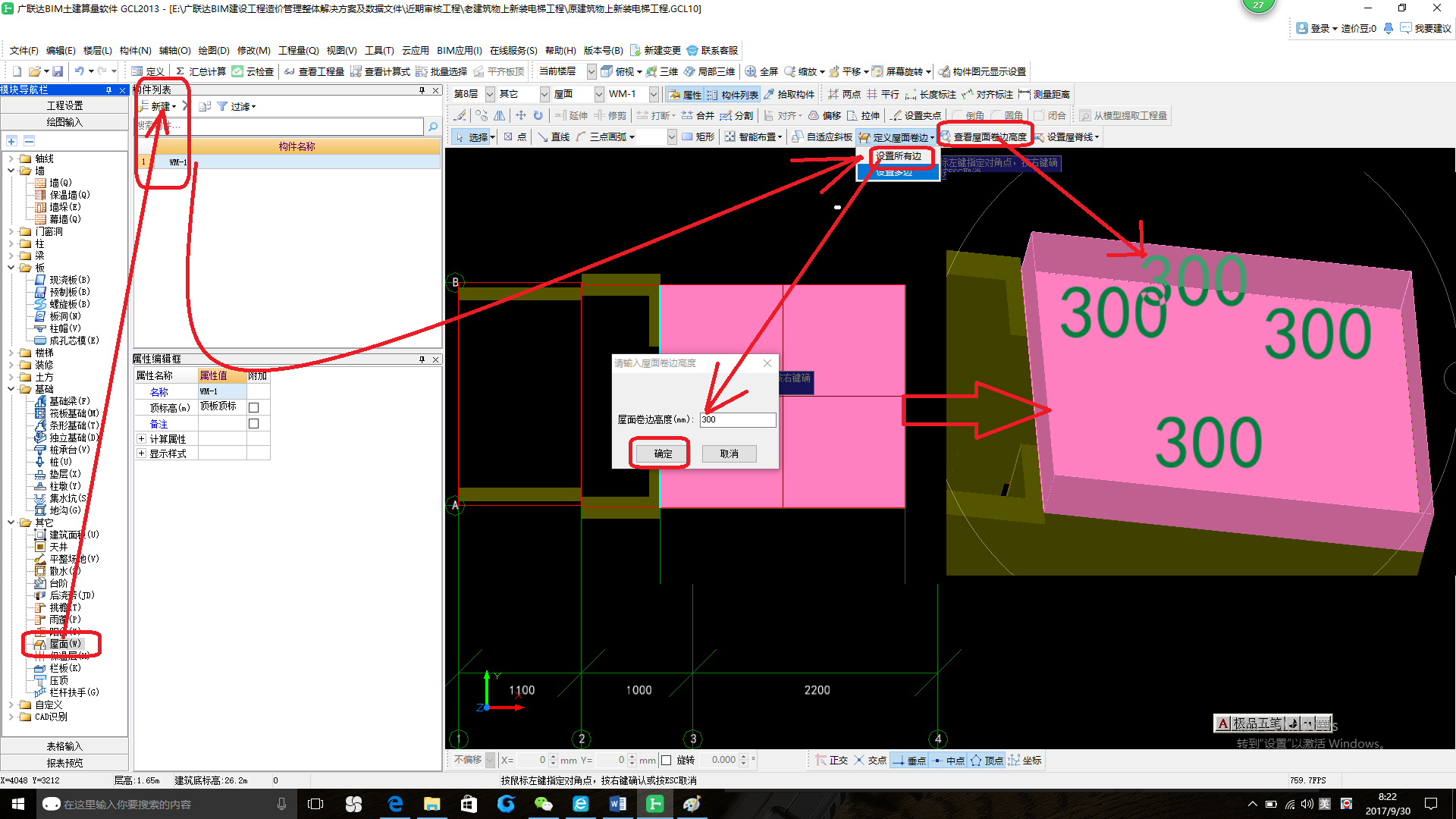1456x819 pixels.
Task: Click the 汇总计算 sum icon
Action: point(200,71)
